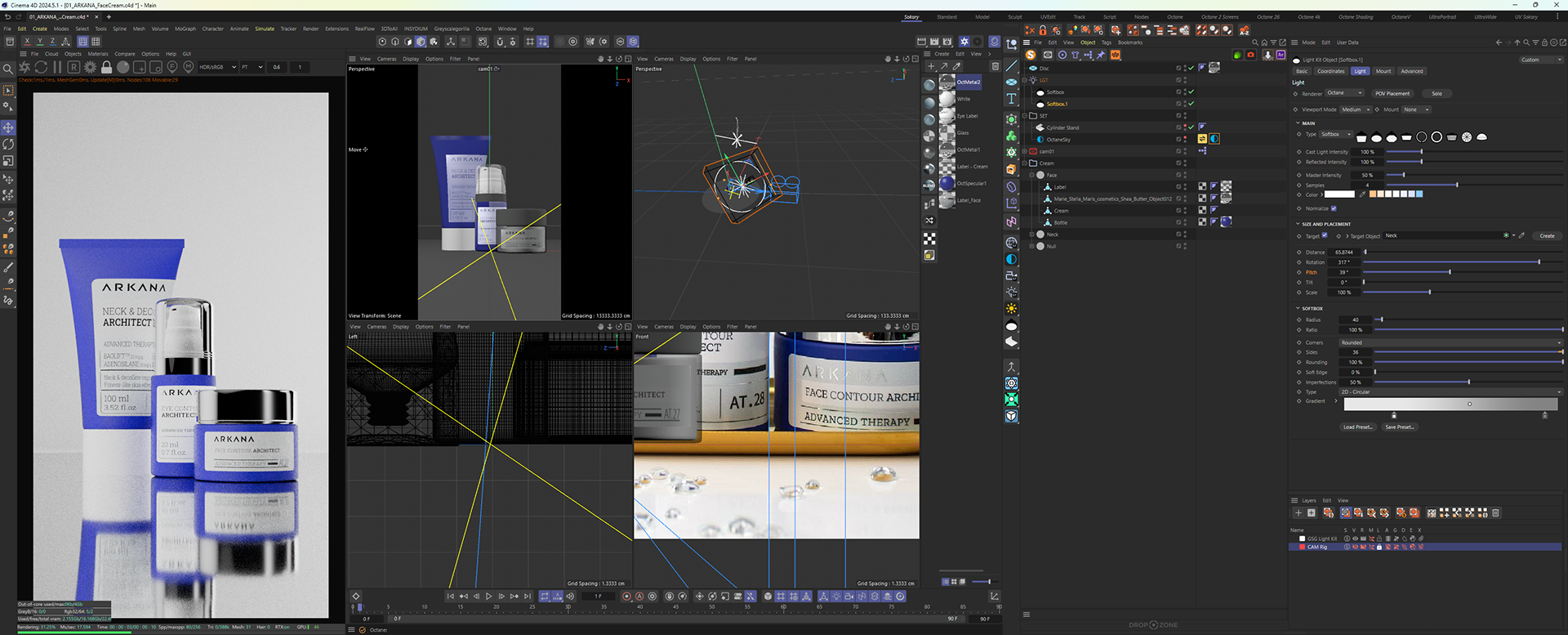
Task: Select OctMetal2 material thumbnail
Action: (947, 83)
